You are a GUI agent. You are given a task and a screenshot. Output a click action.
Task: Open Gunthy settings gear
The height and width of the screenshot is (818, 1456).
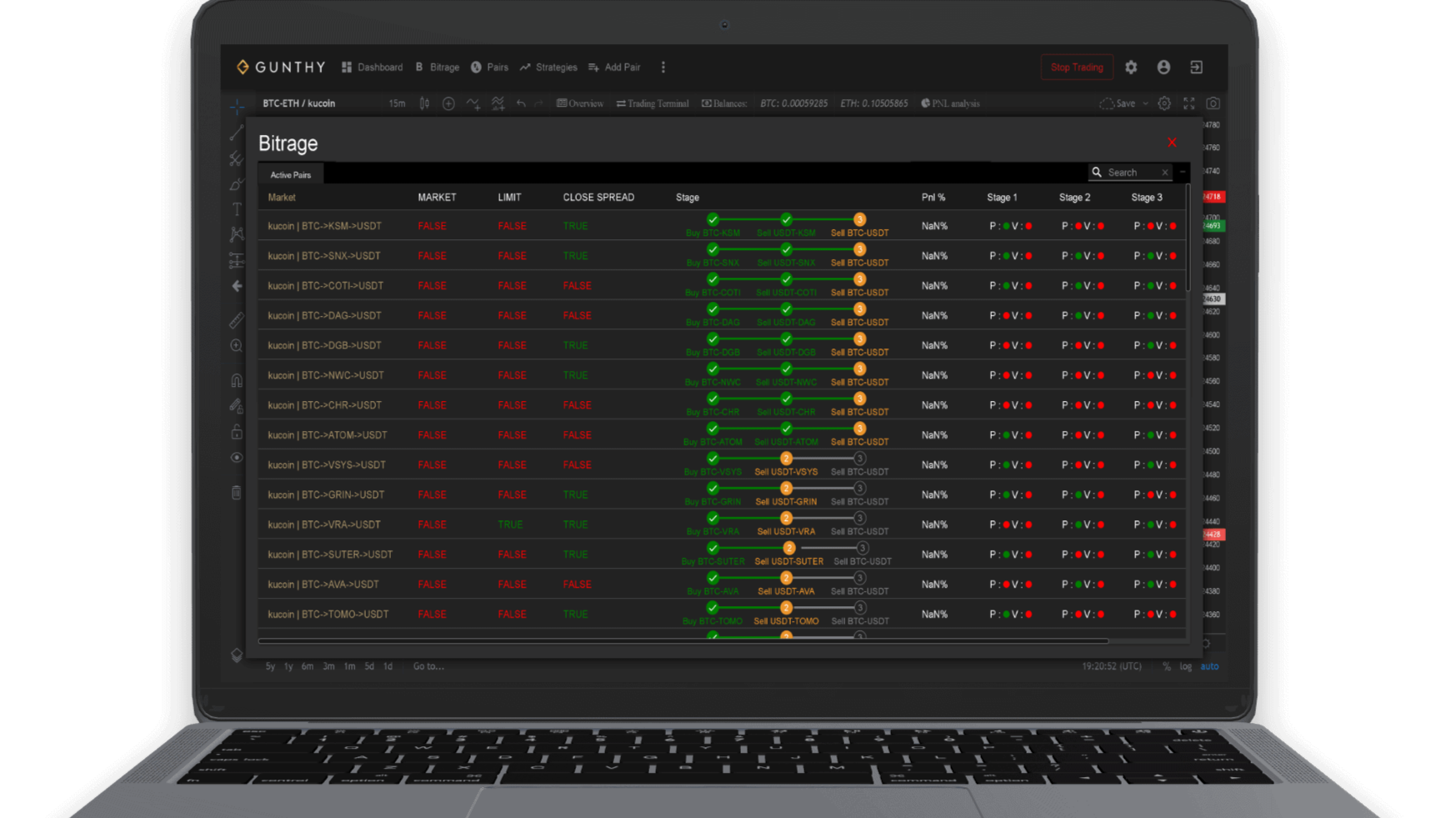click(x=1131, y=68)
